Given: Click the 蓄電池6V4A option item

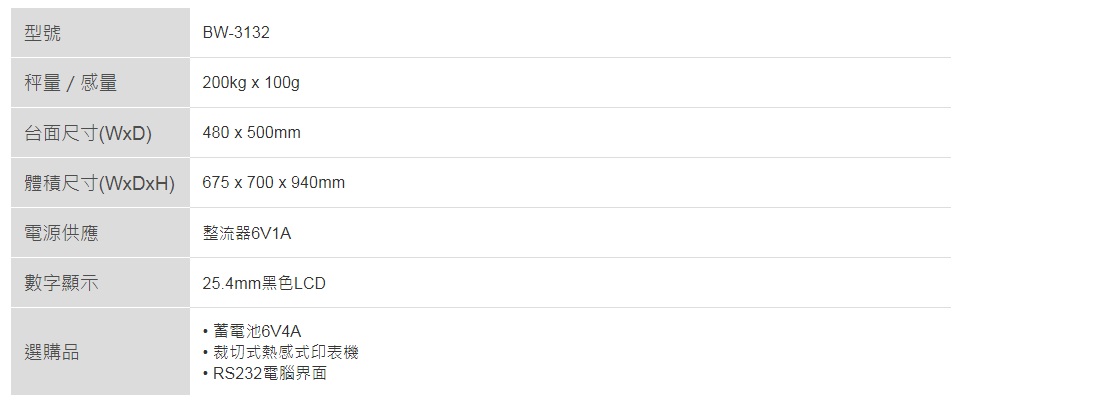Looking at the screenshot, I should point(257,331).
